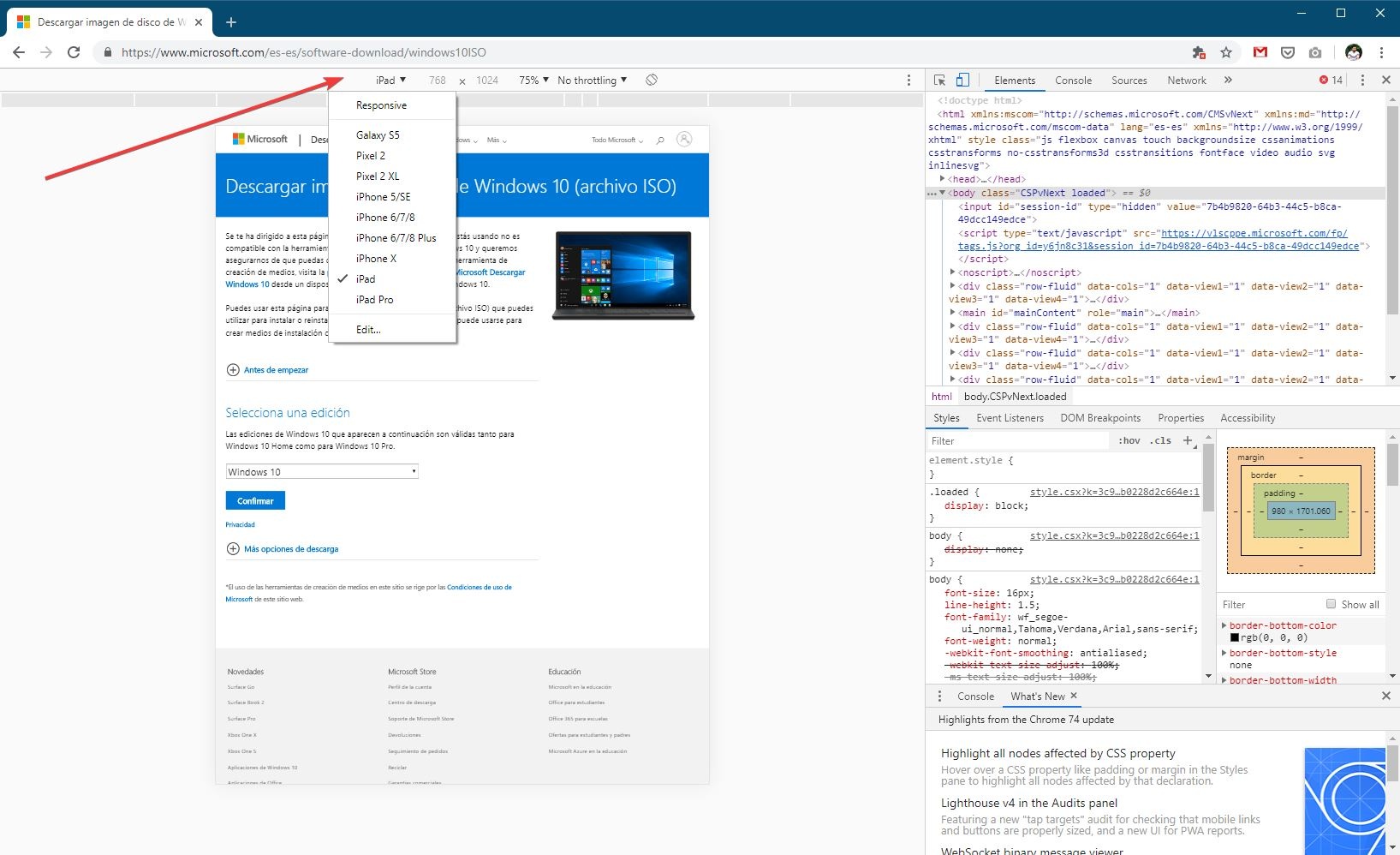Open Chrome's three-dot main menu

(x=1381, y=52)
